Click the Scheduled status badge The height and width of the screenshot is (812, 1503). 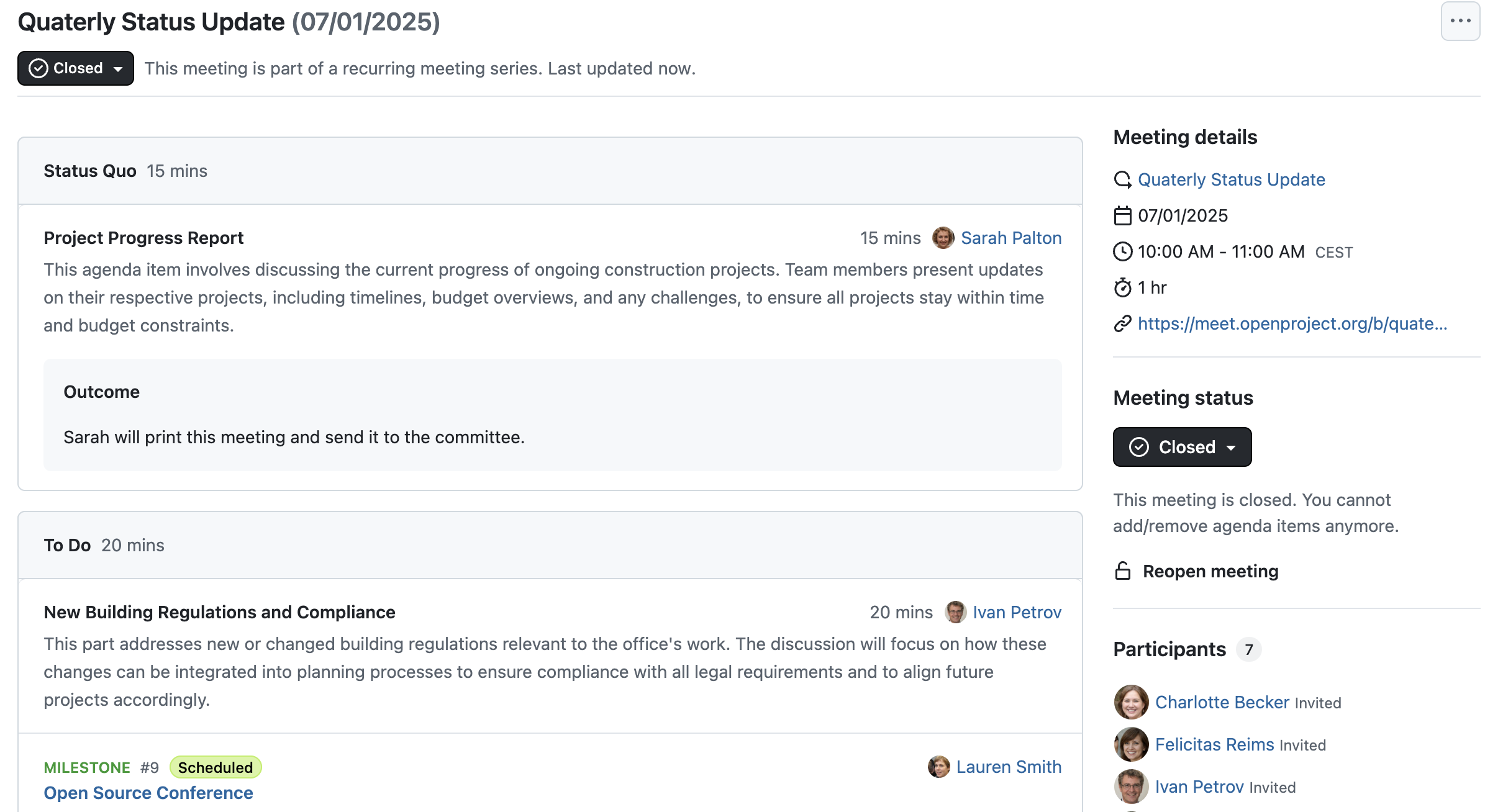(x=216, y=767)
